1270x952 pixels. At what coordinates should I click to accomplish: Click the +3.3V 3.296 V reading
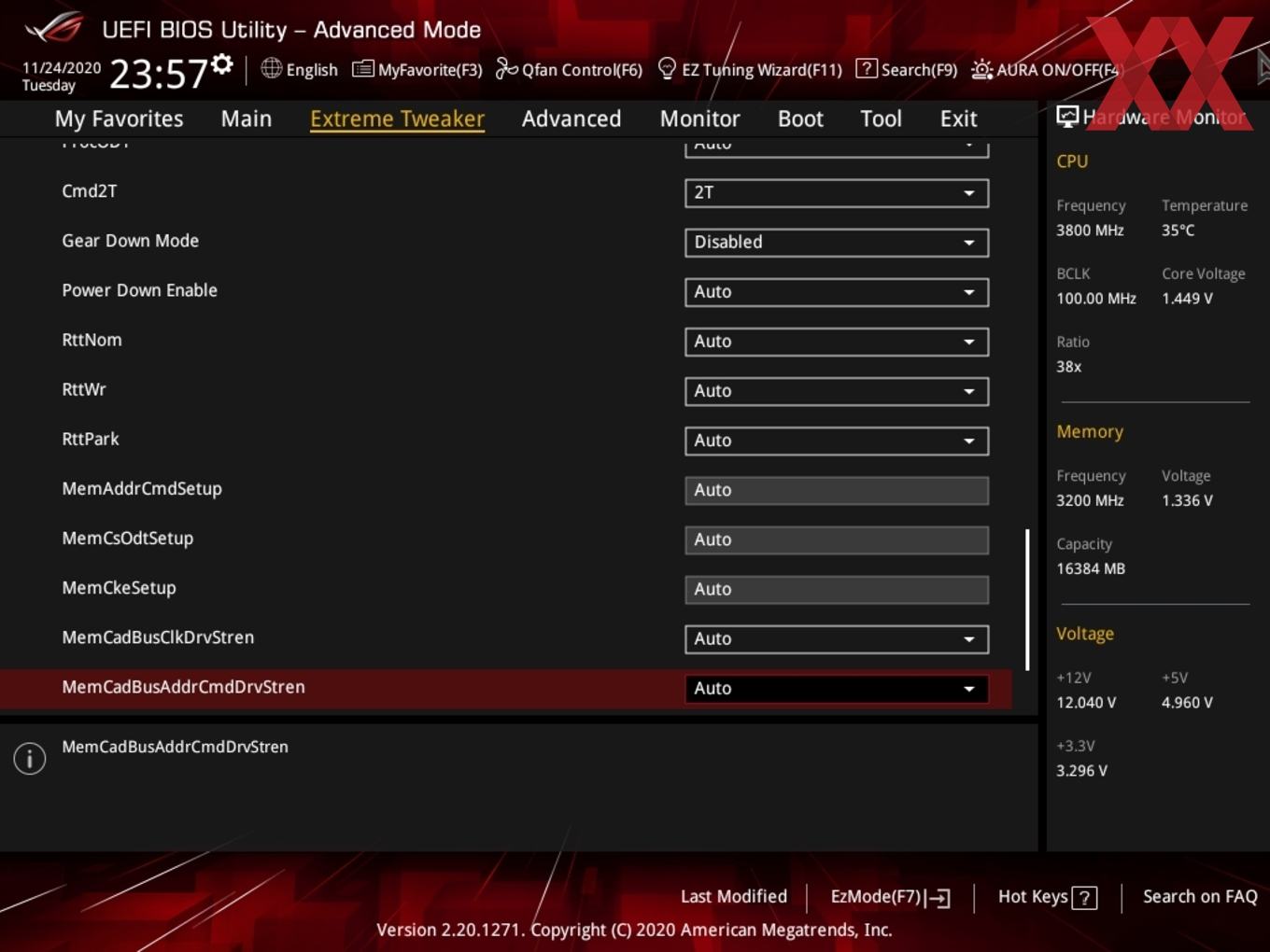[1081, 771]
